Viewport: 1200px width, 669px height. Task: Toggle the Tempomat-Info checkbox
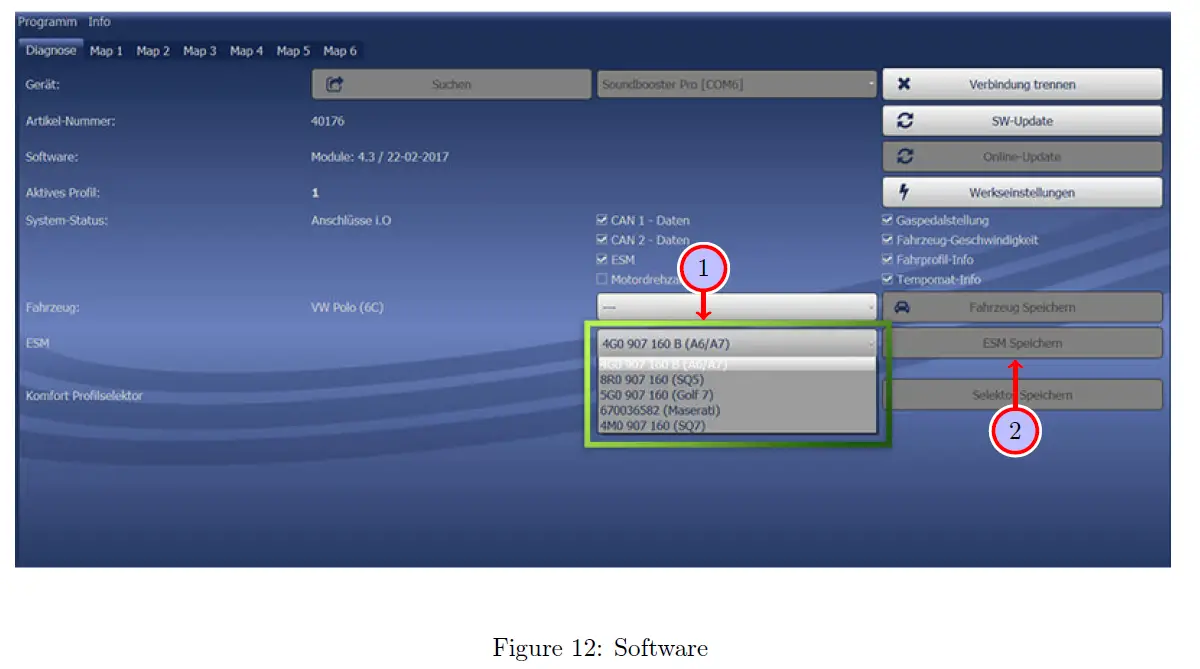click(887, 279)
